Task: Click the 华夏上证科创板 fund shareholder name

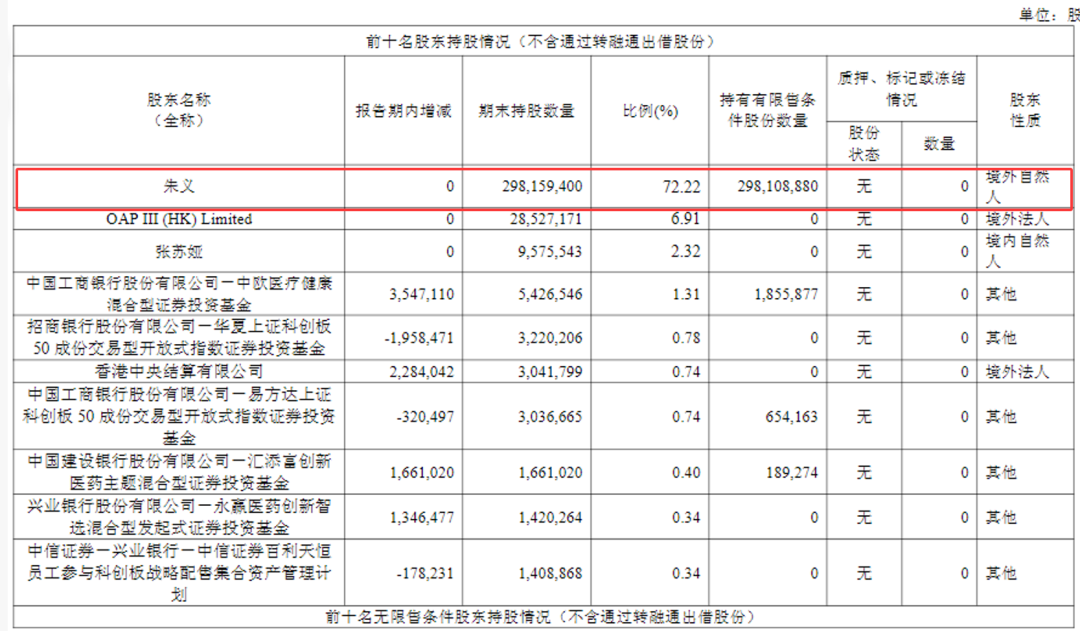Action: tap(179, 338)
